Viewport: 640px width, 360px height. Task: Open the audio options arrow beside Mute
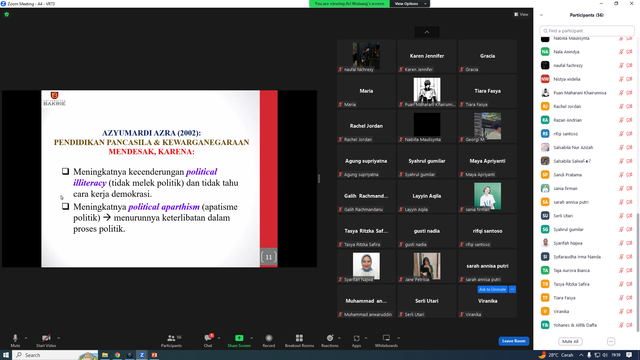tap(26, 338)
